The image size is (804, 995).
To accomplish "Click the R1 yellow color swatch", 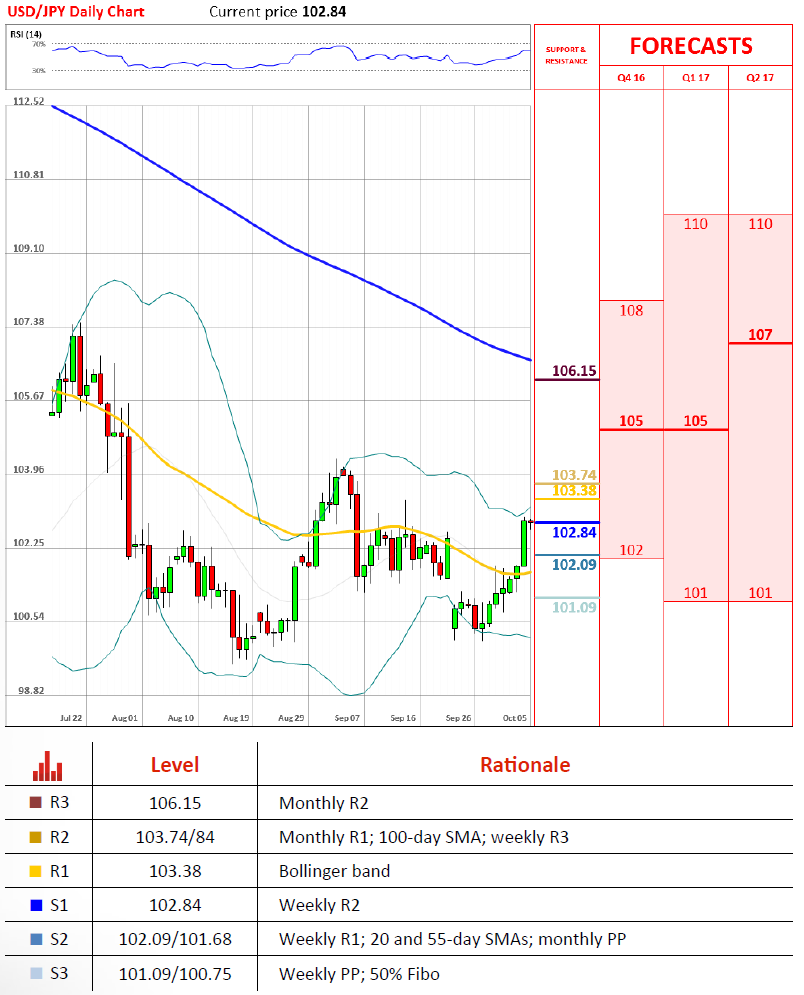I will (36, 871).
